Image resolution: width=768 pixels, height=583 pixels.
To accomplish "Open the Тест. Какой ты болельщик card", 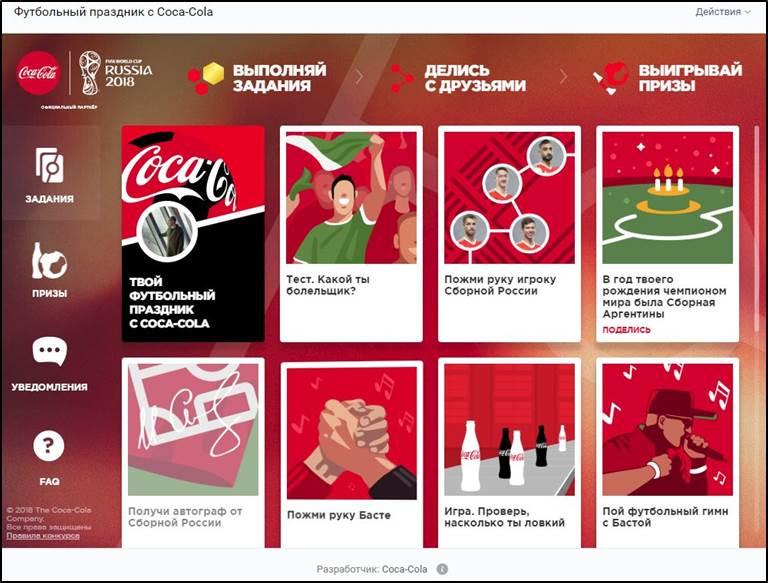I will pyautogui.click(x=351, y=234).
